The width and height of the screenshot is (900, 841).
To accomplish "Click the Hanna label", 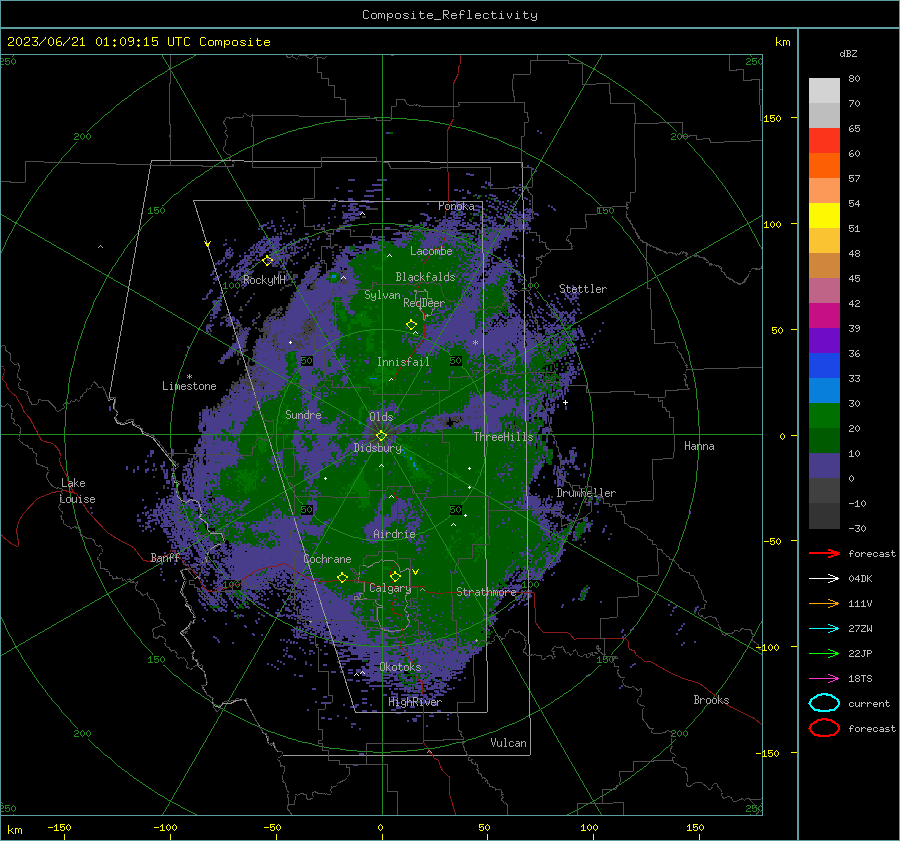I will [x=699, y=446].
